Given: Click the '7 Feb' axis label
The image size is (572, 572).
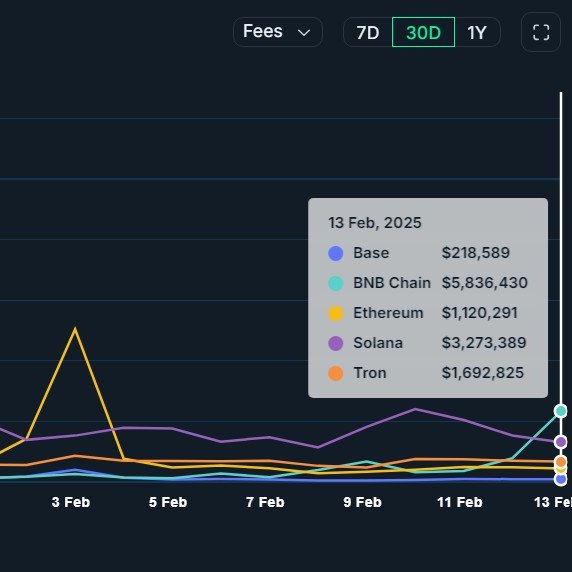Looking at the screenshot, I should (265, 502).
